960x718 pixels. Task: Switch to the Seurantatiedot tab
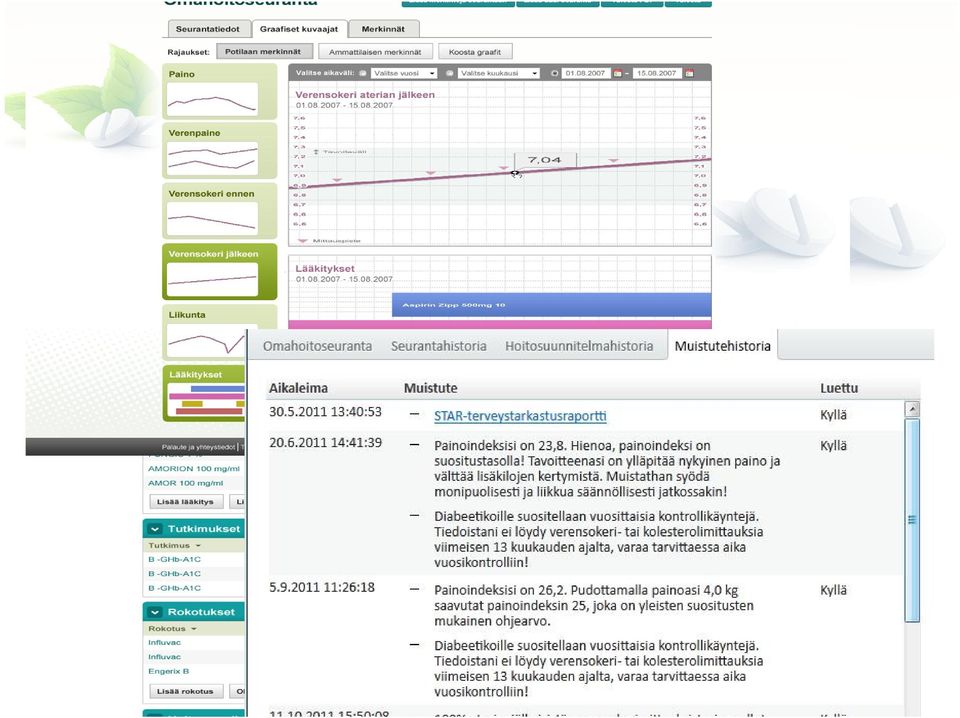coord(208,29)
